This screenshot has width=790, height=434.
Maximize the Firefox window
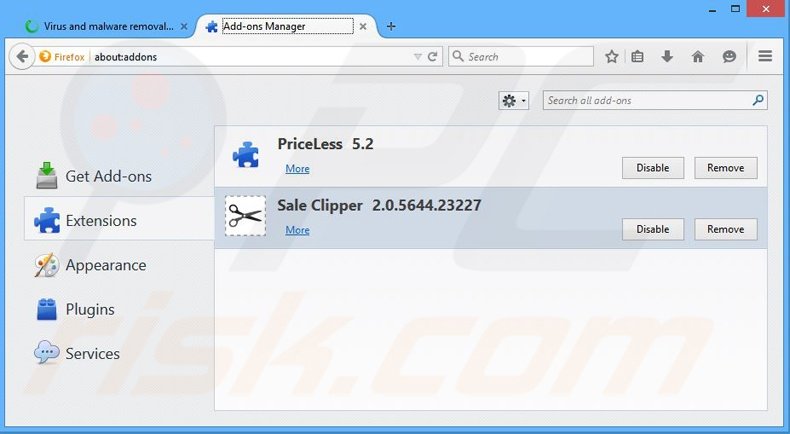tap(736, 9)
